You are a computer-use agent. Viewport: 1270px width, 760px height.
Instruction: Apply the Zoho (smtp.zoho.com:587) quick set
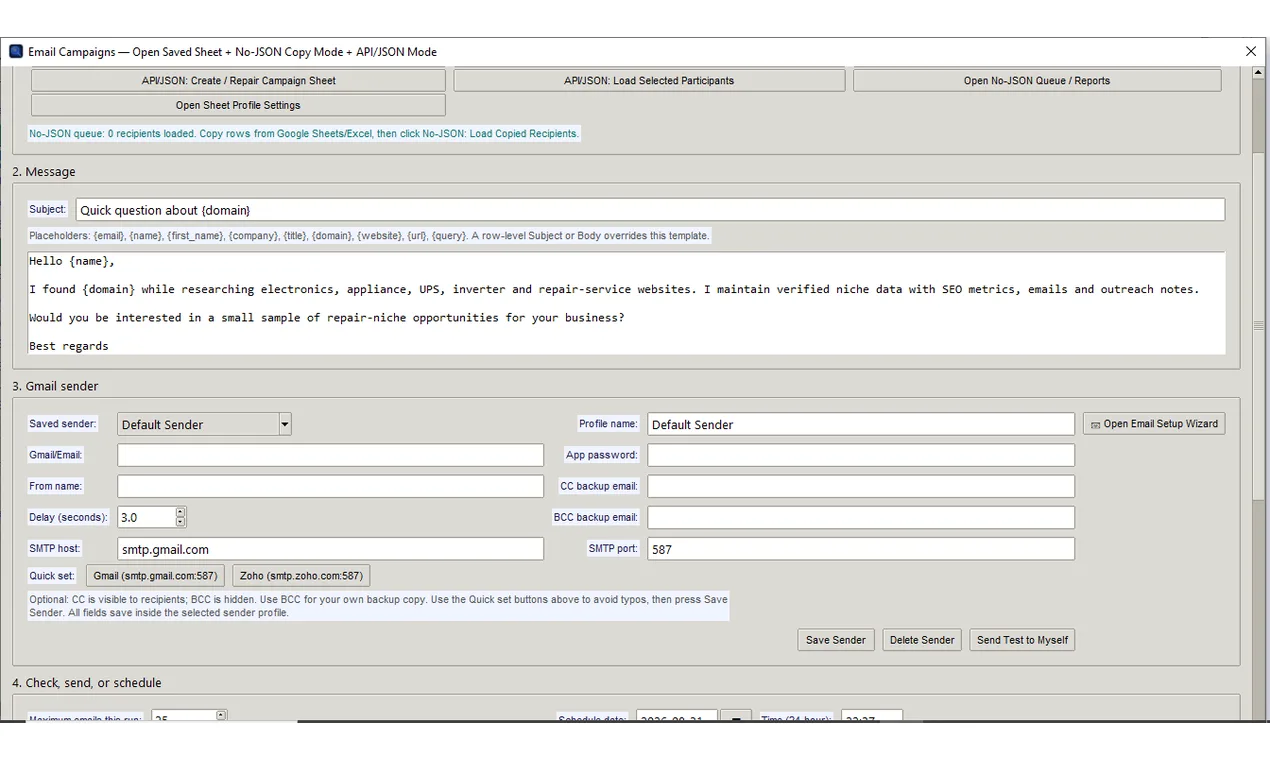[301, 576]
